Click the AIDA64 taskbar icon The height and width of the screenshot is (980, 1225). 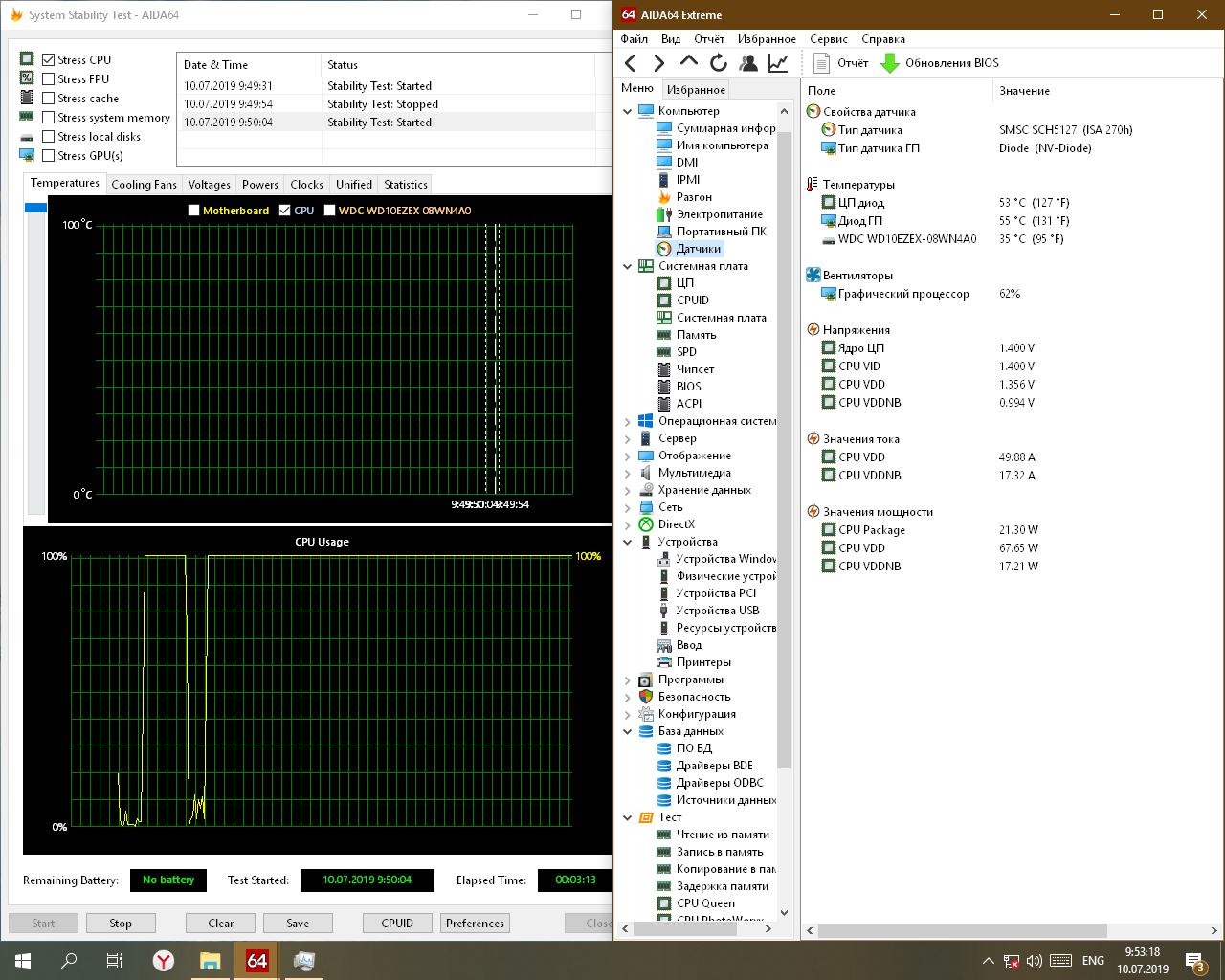click(x=257, y=961)
